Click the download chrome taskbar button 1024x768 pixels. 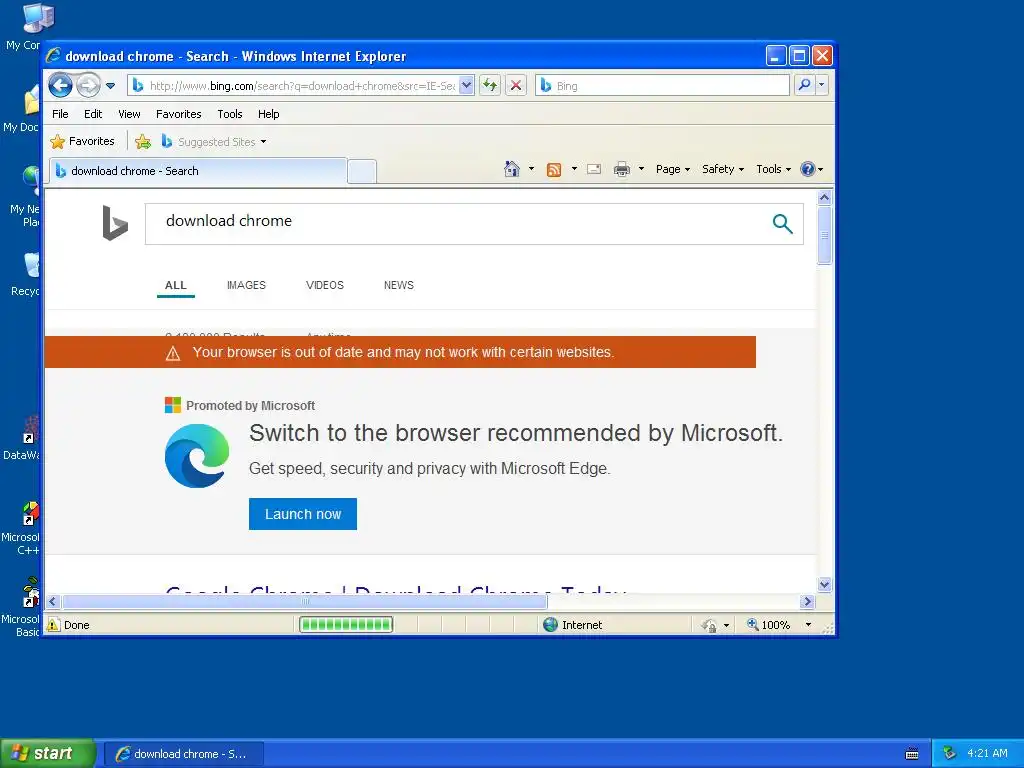(185, 754)
